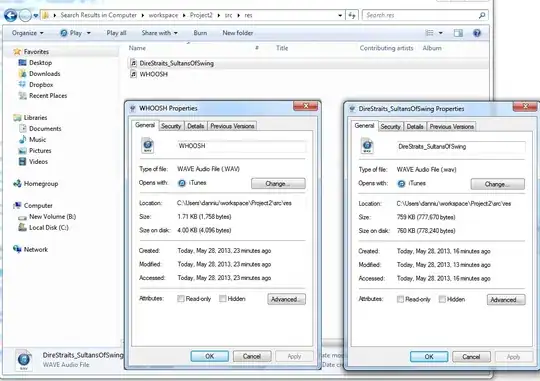
Task: Open Previous Versions tab in DireStraits Properties
Action: tap(451, 127)
